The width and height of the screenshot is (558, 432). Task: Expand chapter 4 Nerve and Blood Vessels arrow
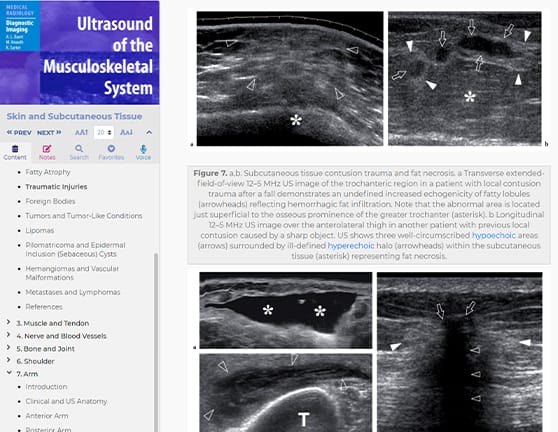click(x=8, y=335)
